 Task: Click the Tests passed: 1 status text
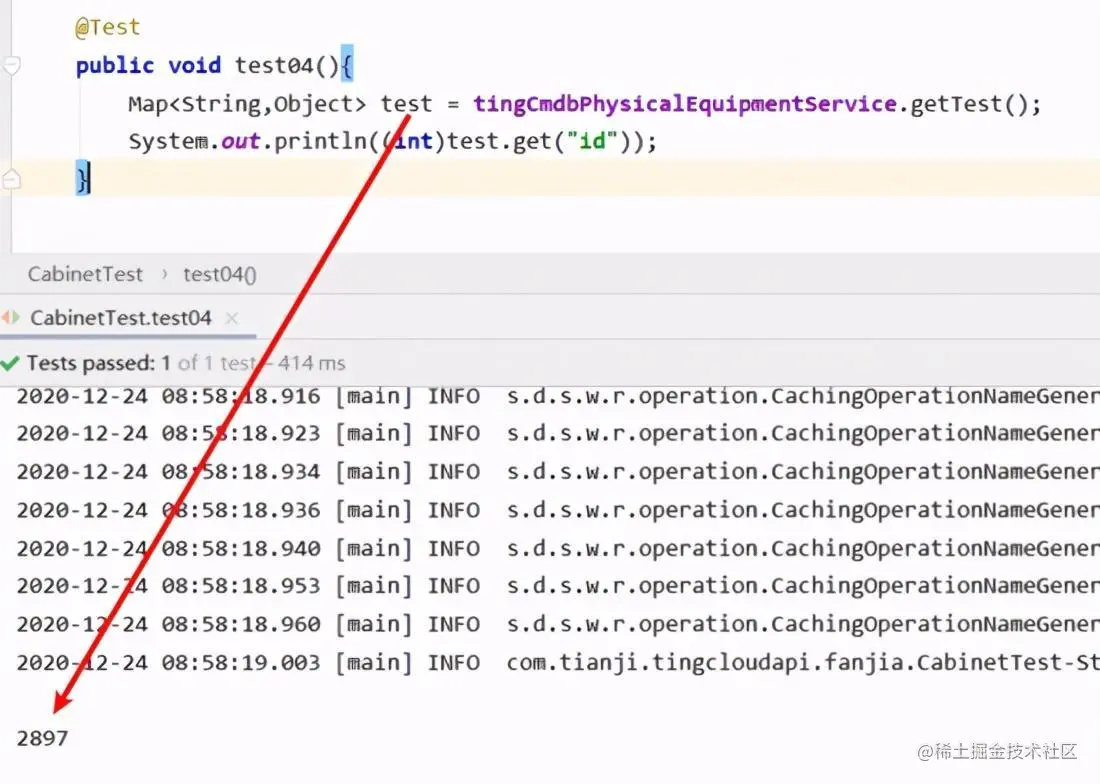coord(98,363)
